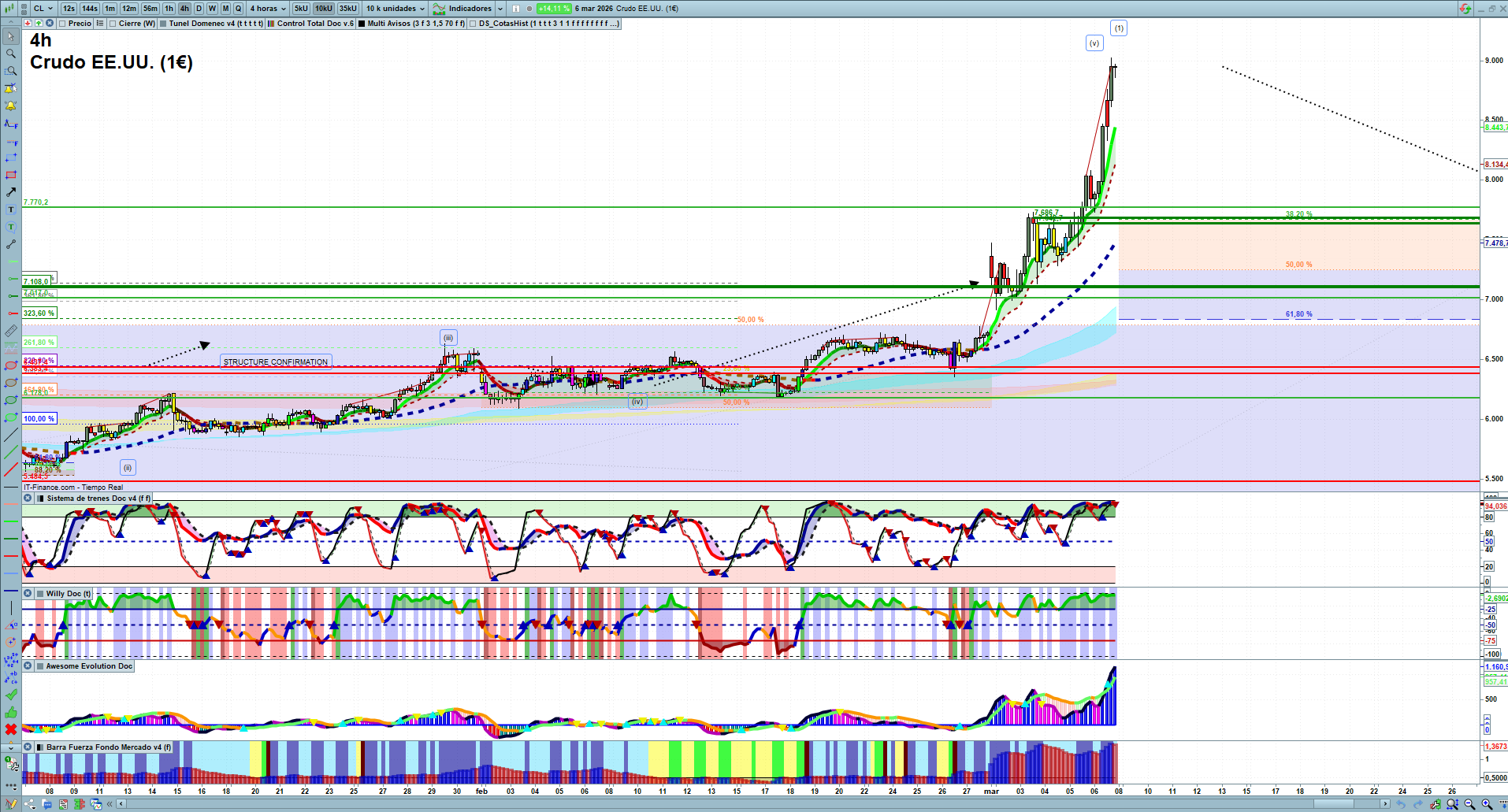The height and width of the screenshot is (812, 1508).
Task: Click the green thumbs-up icon
Action: pyautogui.click(x=11, y=712)
